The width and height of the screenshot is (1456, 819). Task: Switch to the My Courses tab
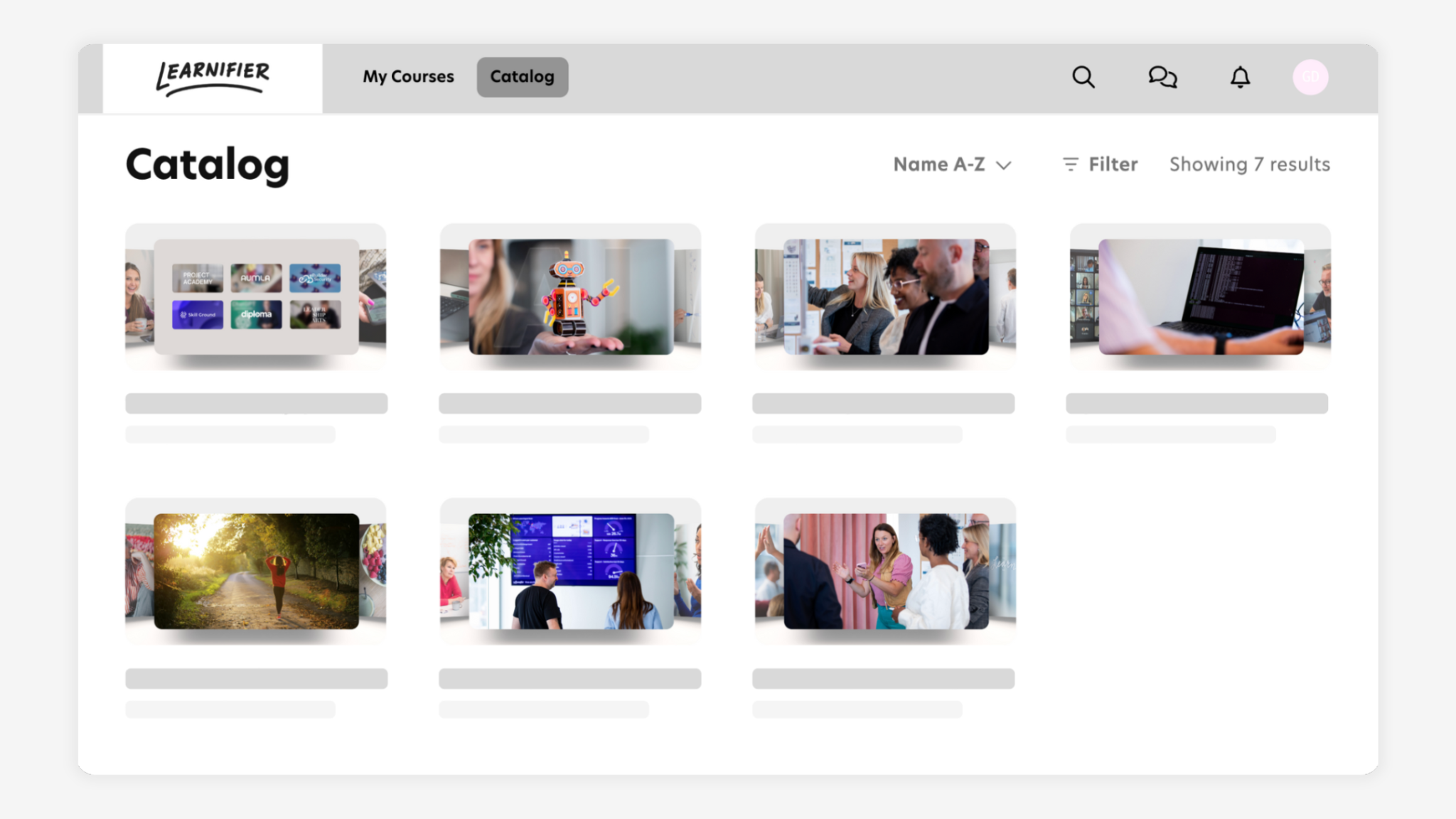coord(408,77)
